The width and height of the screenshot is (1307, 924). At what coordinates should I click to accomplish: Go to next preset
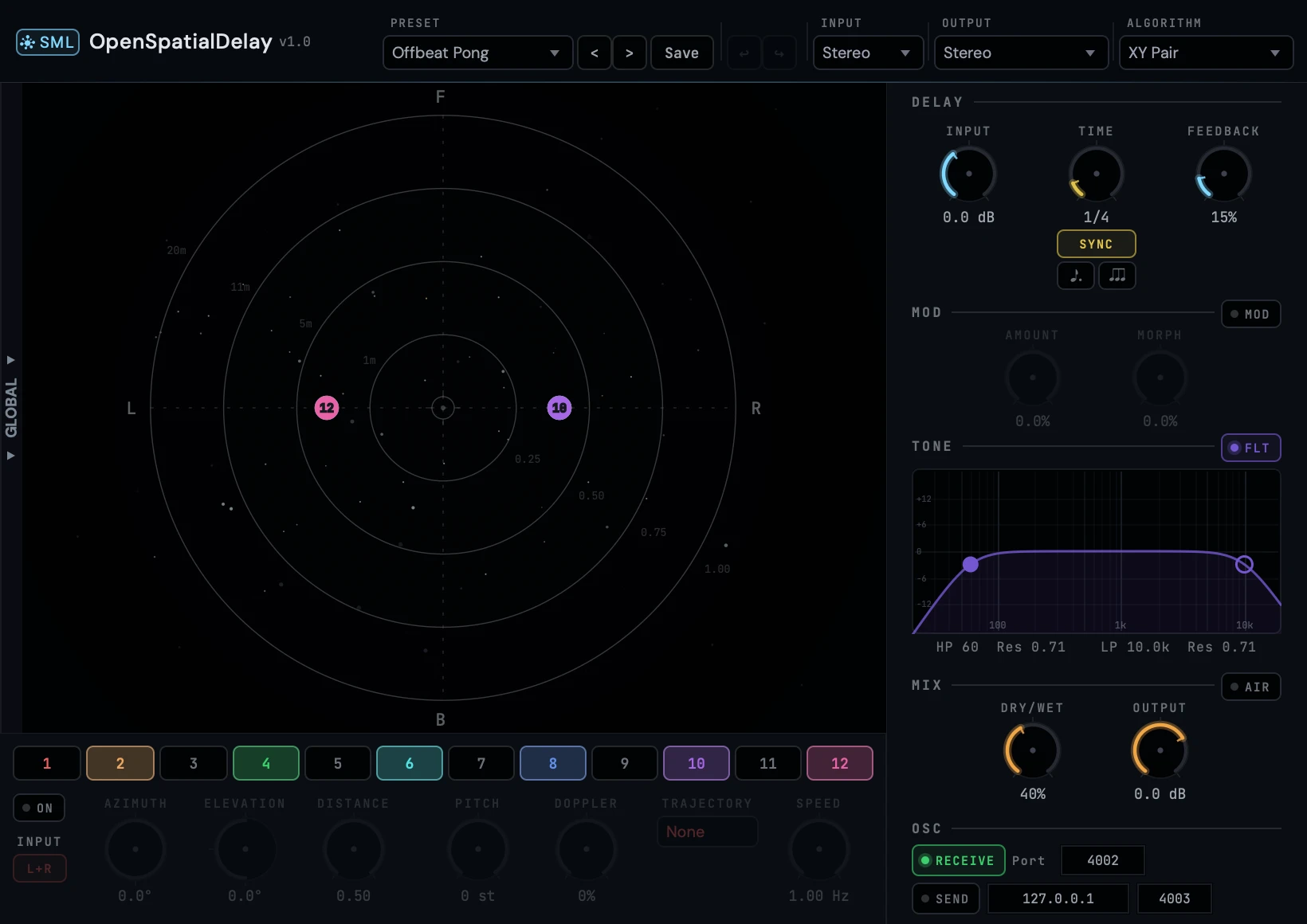point(630,53)
